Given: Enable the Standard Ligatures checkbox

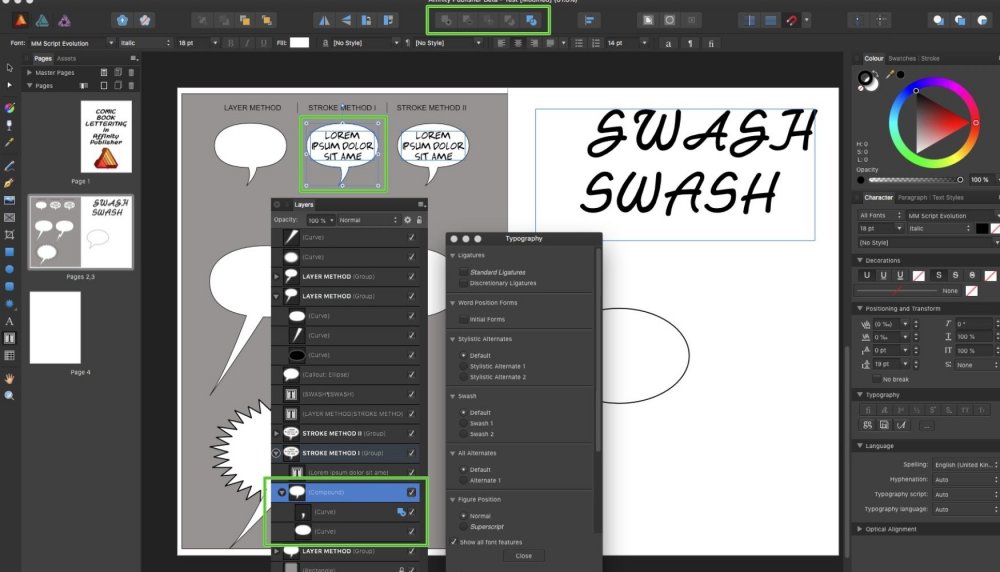Looking at the screenshot, I should pos(463,272).
